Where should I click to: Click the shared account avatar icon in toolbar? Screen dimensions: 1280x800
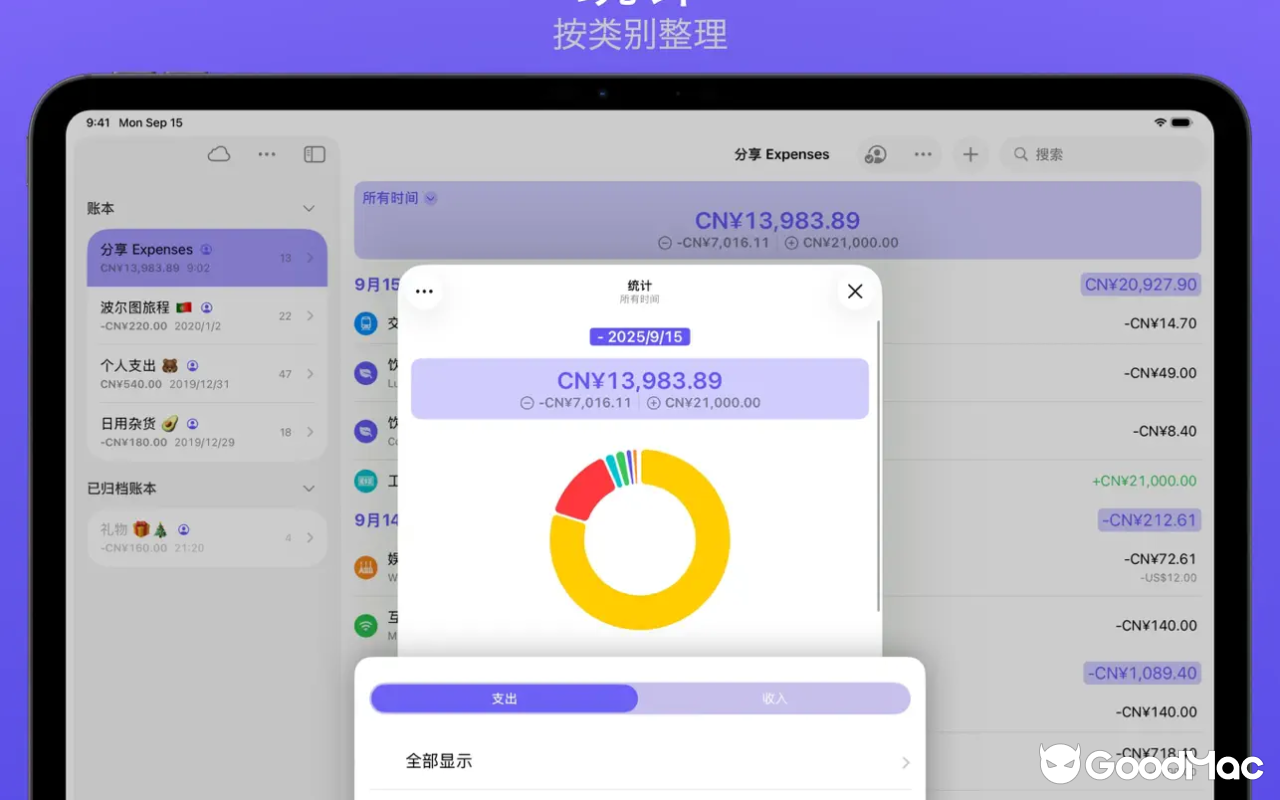point(875,154)
